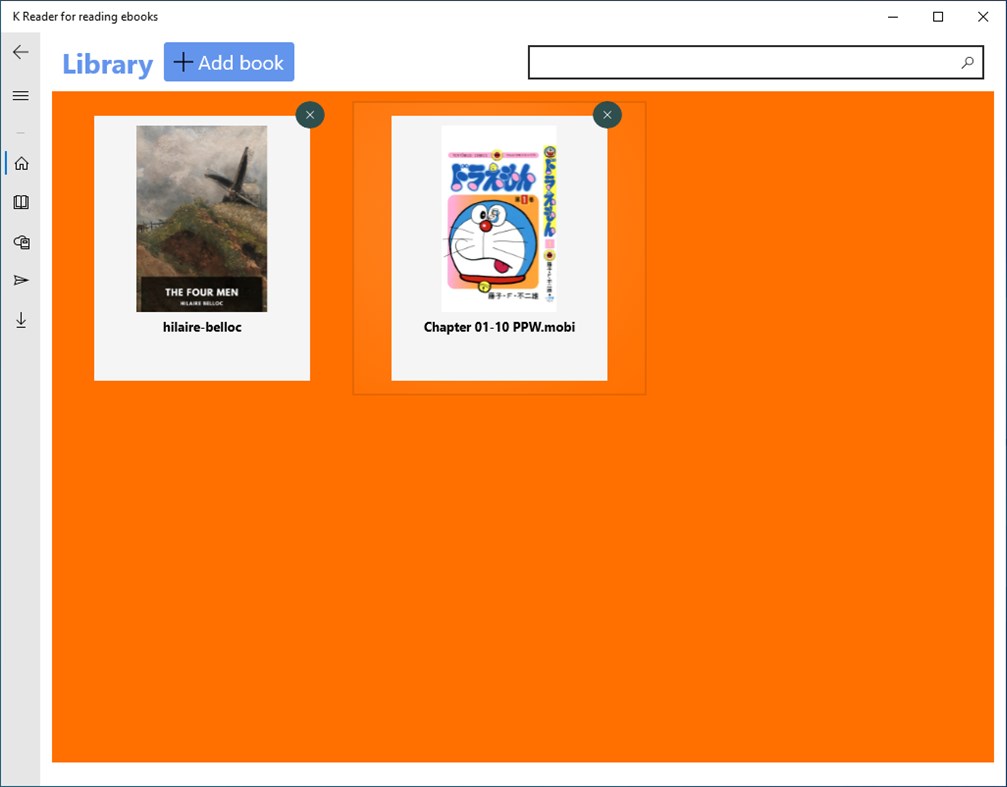Click the search magnifier icon

click(966, 62)
